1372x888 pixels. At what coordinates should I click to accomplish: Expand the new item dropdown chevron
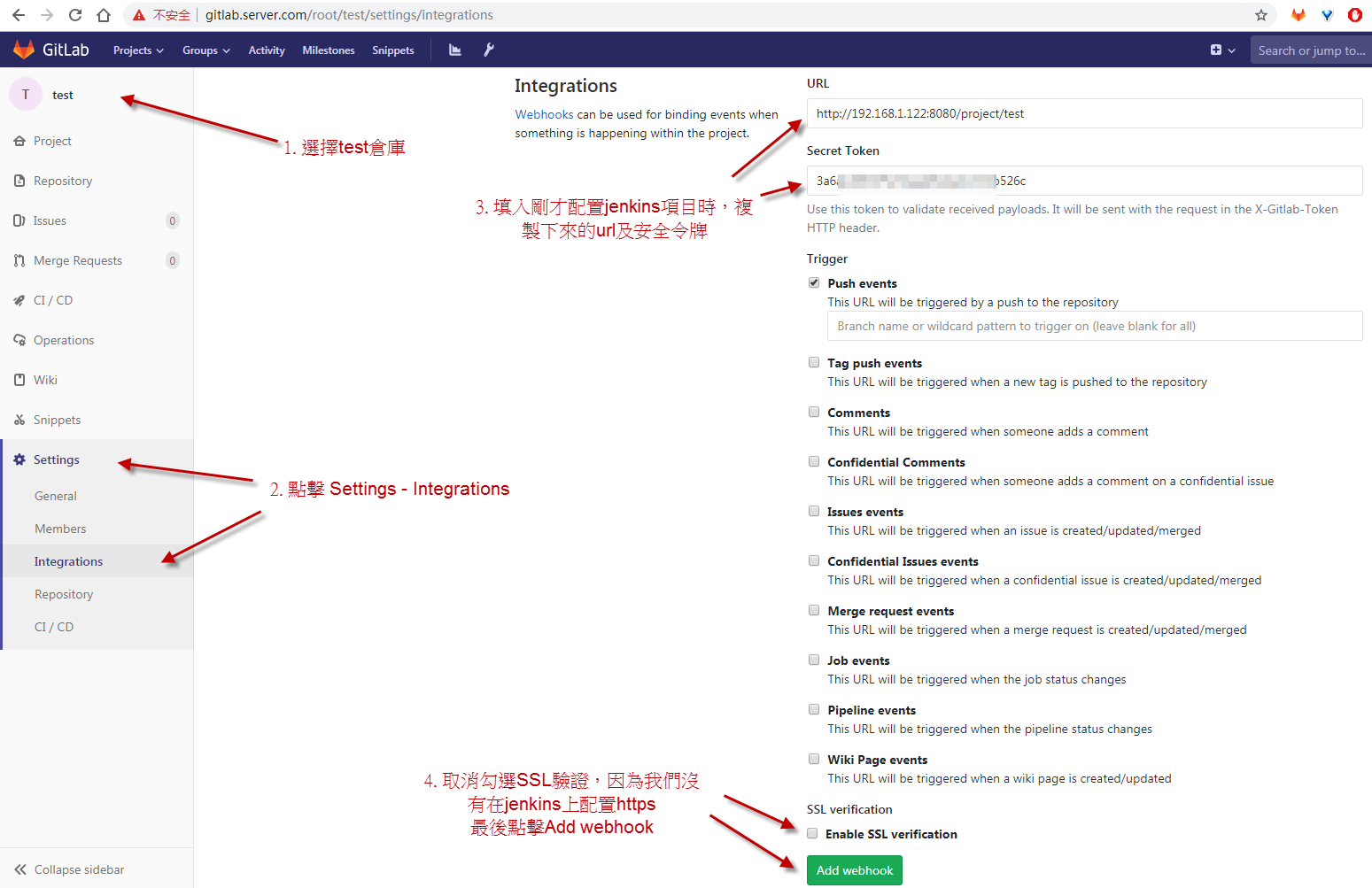(1231, 50)
